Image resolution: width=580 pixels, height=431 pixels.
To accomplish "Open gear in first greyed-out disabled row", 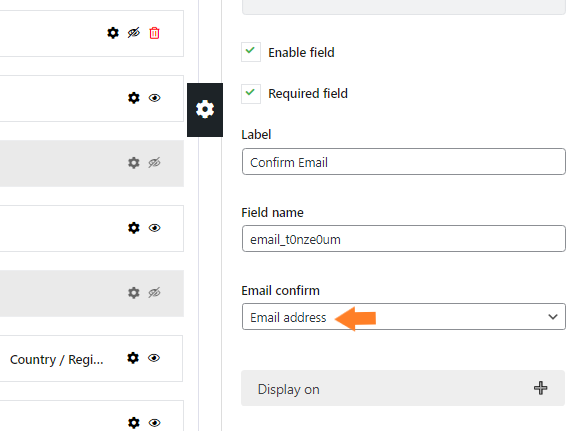I will point(134,163).
